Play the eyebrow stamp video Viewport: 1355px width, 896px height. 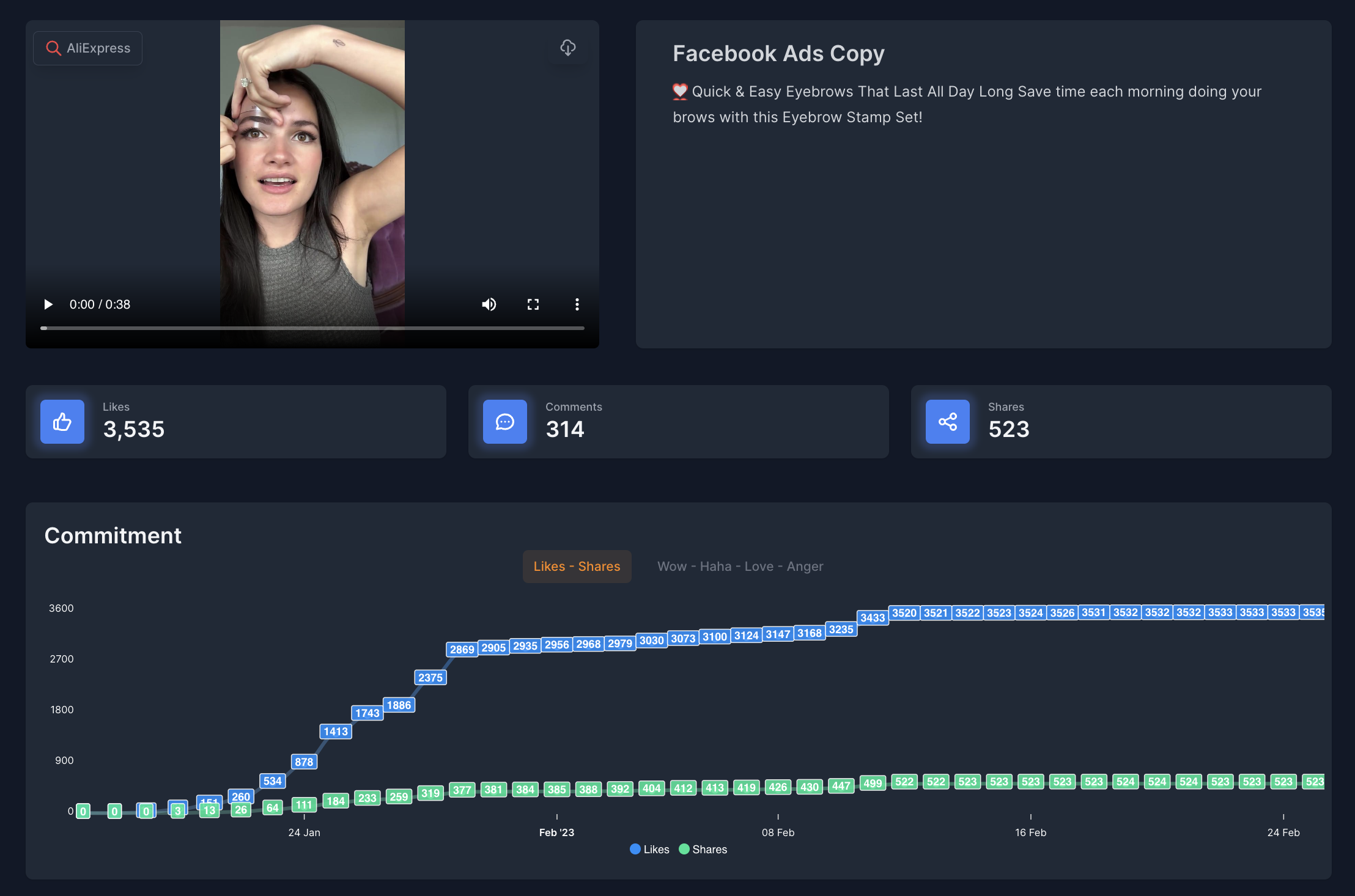click(x=48, y=304)
